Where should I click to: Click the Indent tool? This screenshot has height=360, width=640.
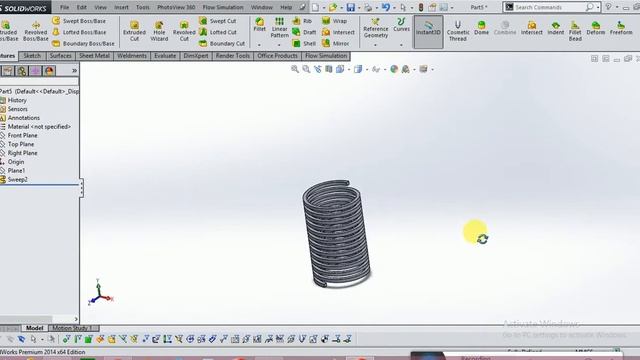pyautogui.click(x=556, y=28)
